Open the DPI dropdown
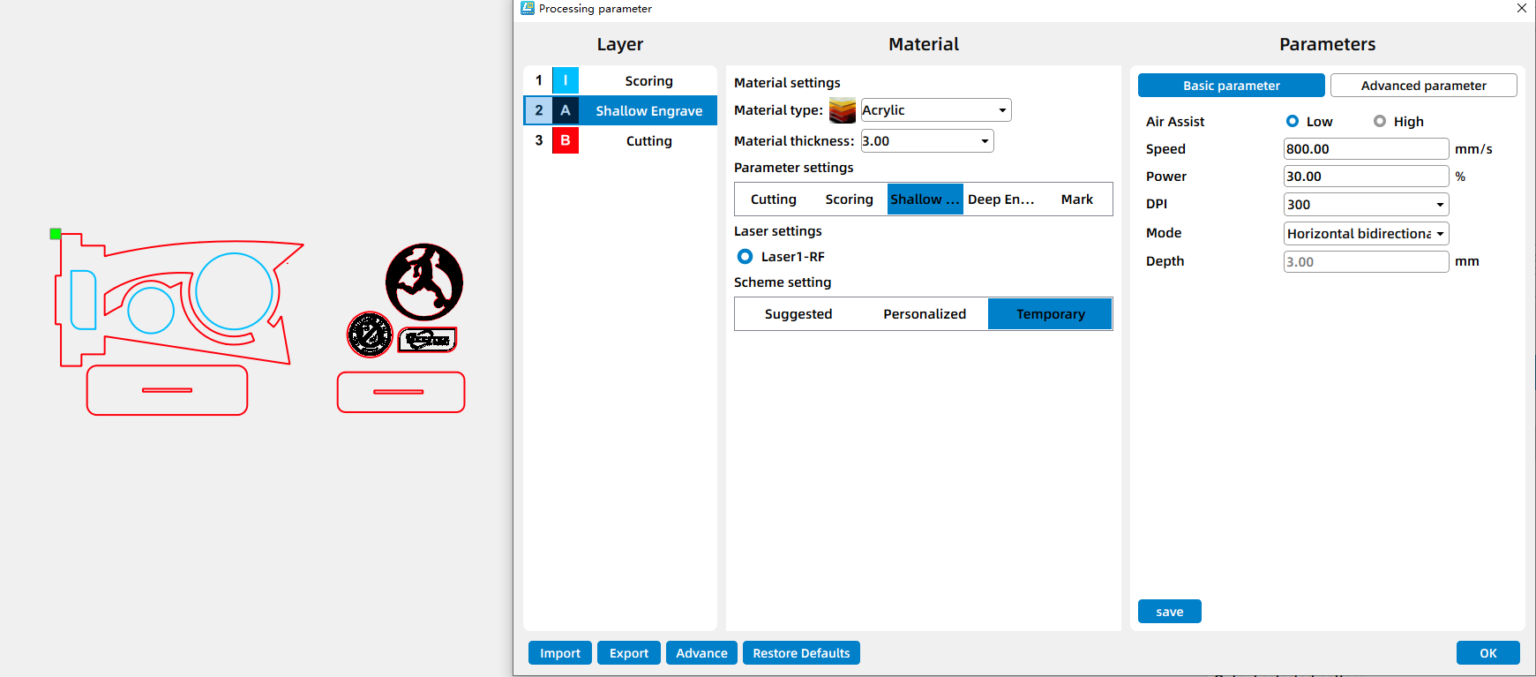This screenshot has height=677, width=1536. coord(1366,205)
